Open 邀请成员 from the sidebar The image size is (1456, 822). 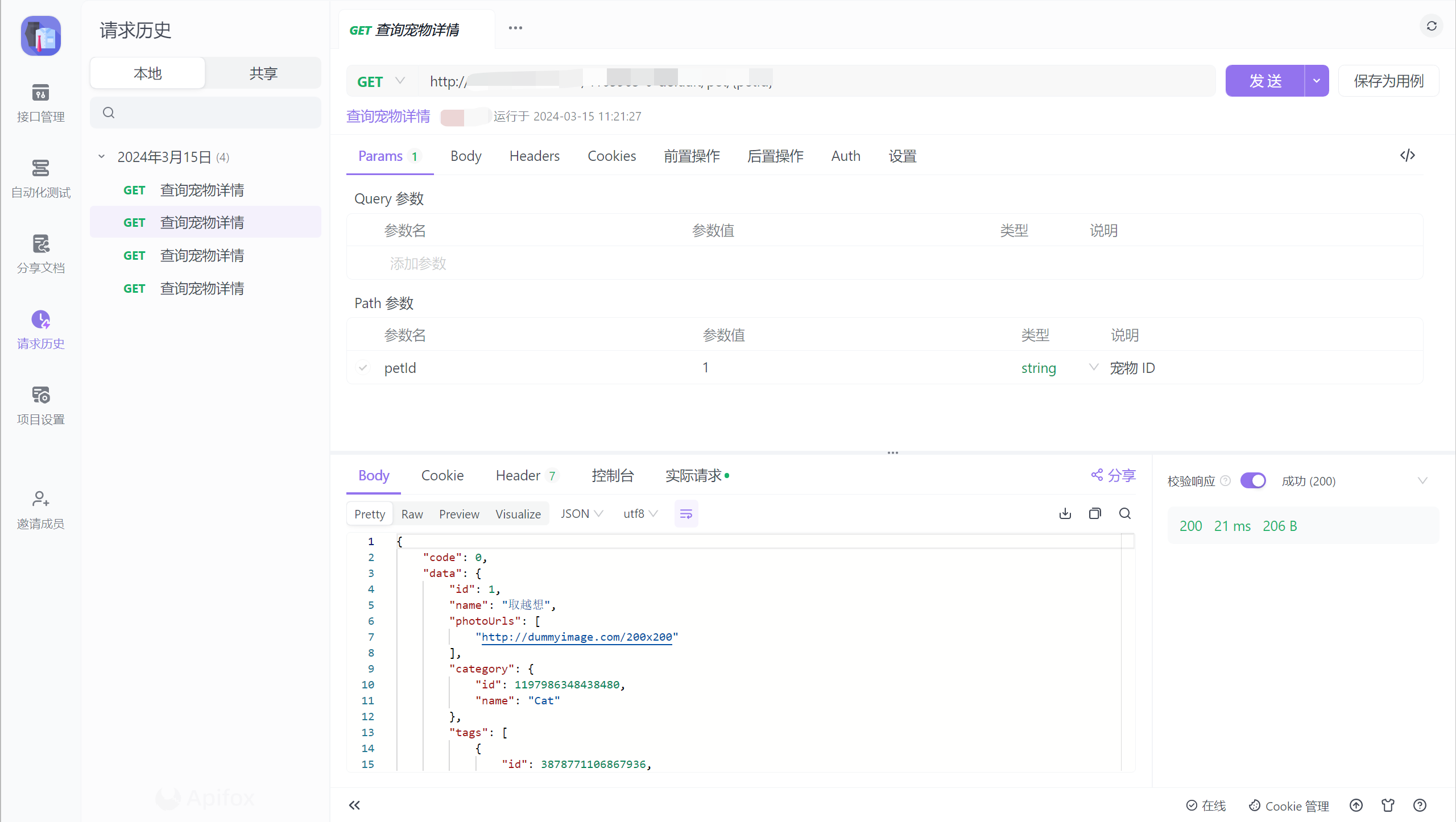(40, 509)
